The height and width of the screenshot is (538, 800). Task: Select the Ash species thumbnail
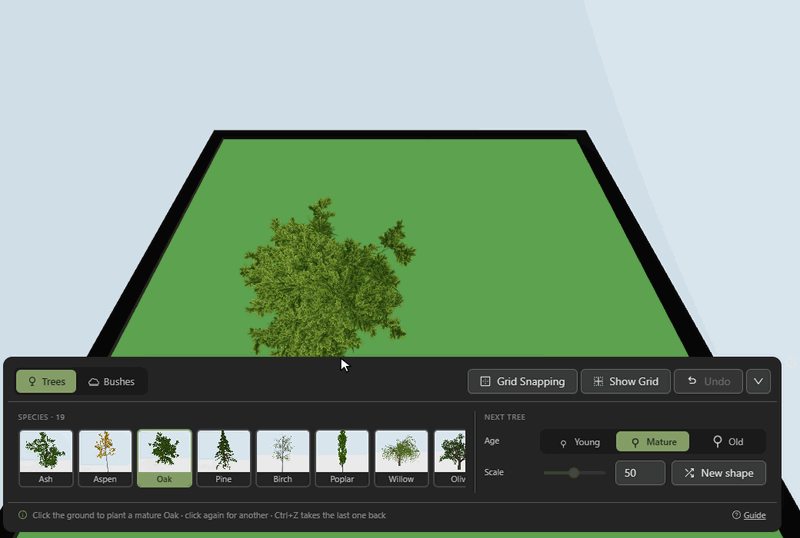point(46,458)
